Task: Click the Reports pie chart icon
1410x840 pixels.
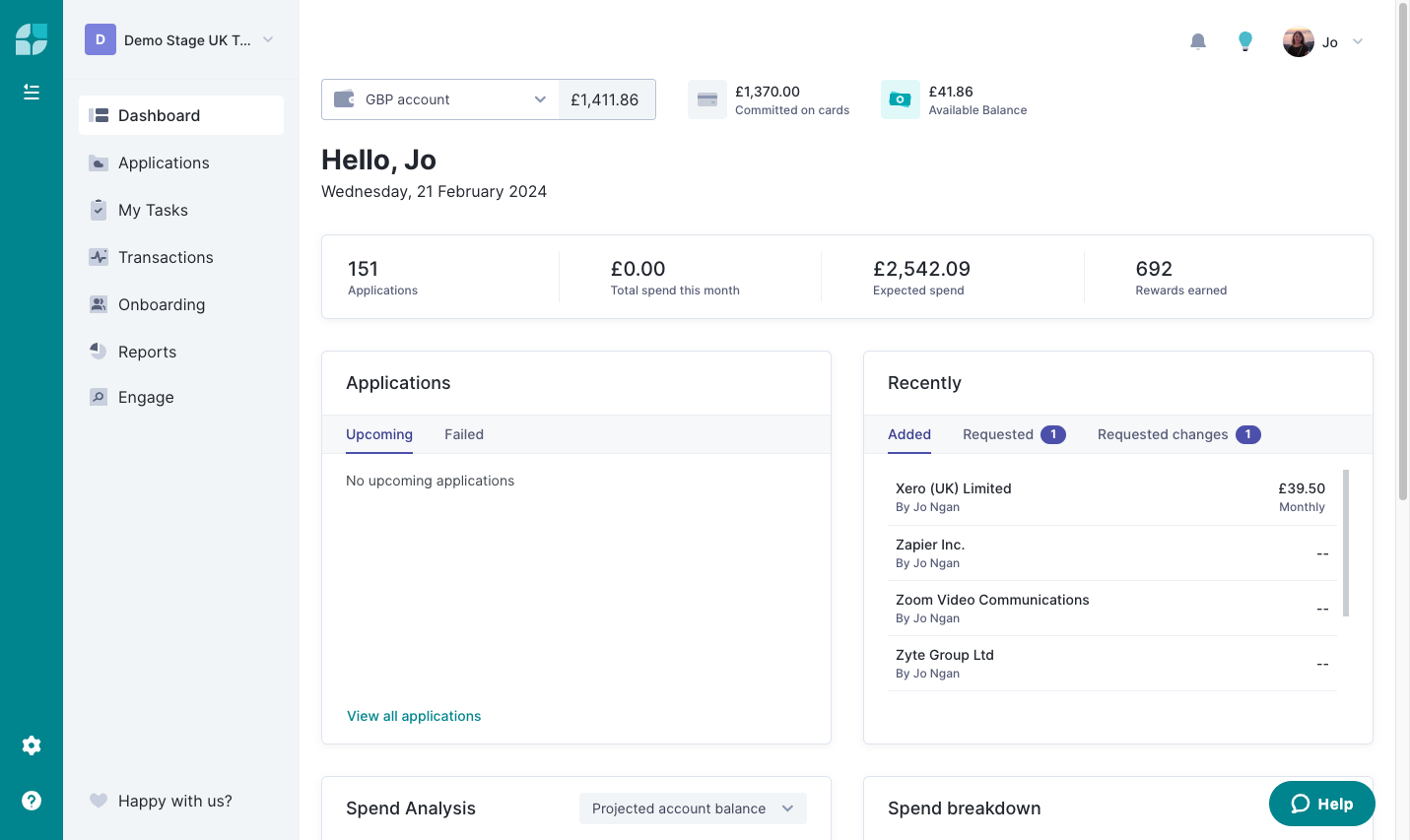Action: tap(99, 352)
